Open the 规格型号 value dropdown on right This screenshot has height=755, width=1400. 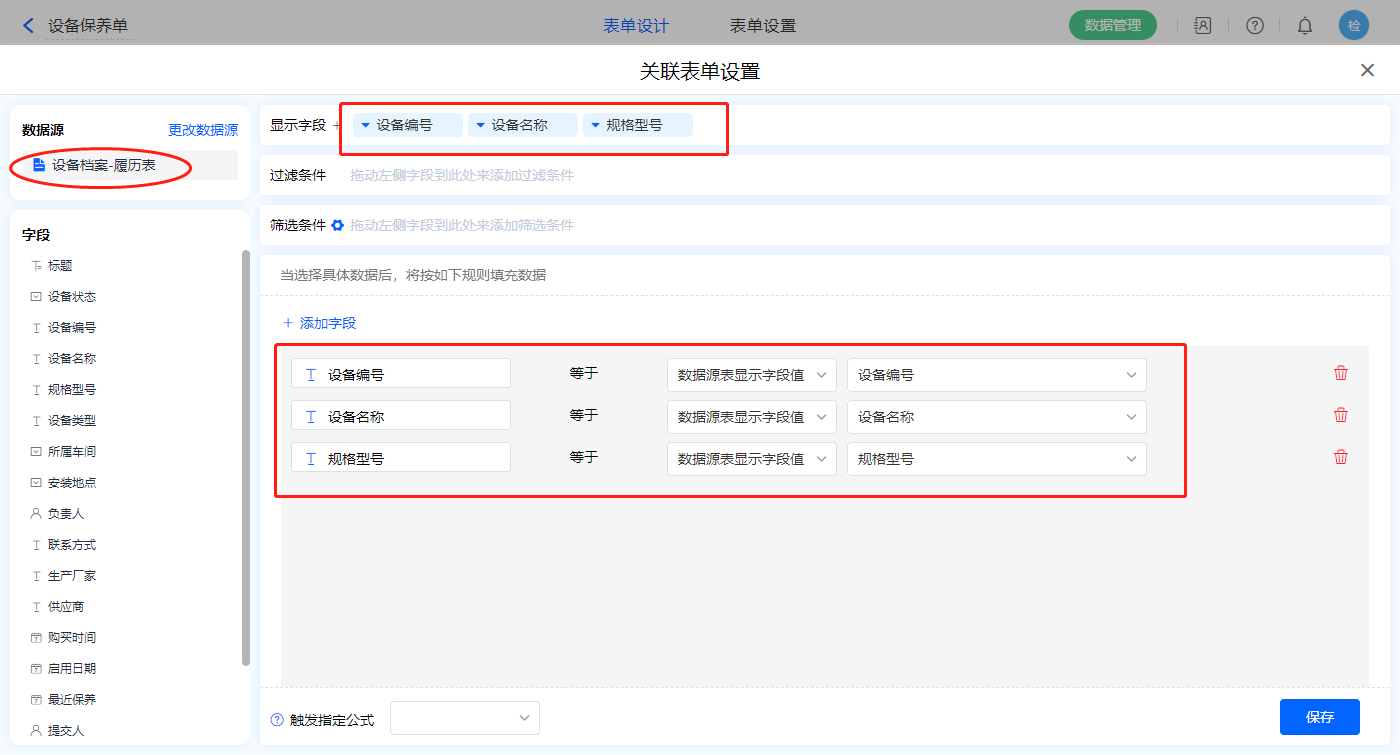pos(996,459)
